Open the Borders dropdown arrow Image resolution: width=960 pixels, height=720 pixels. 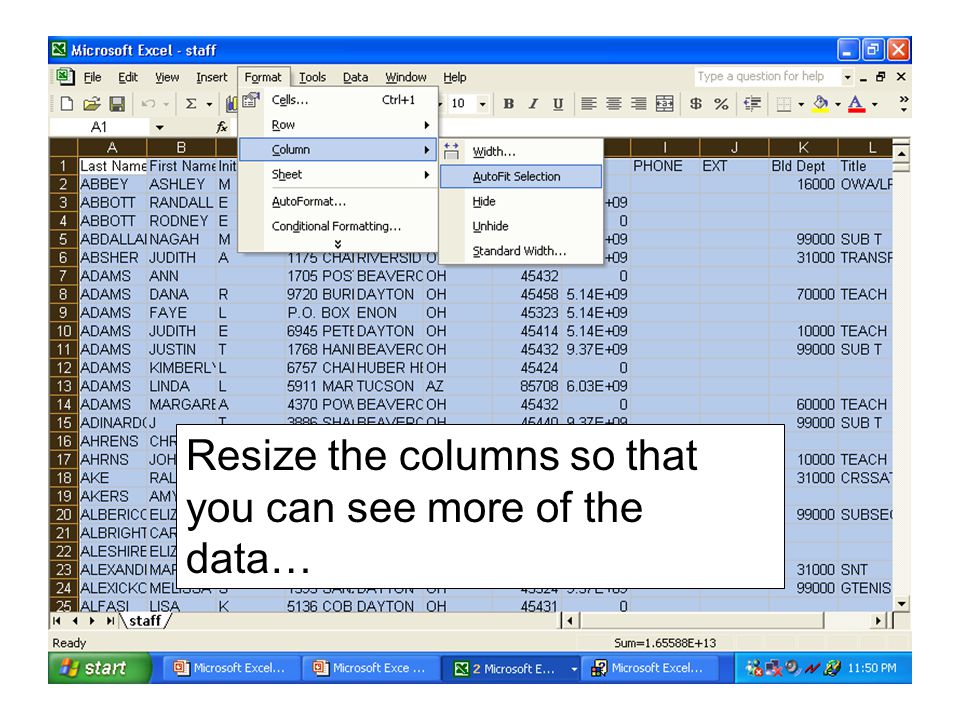(801, 104)
